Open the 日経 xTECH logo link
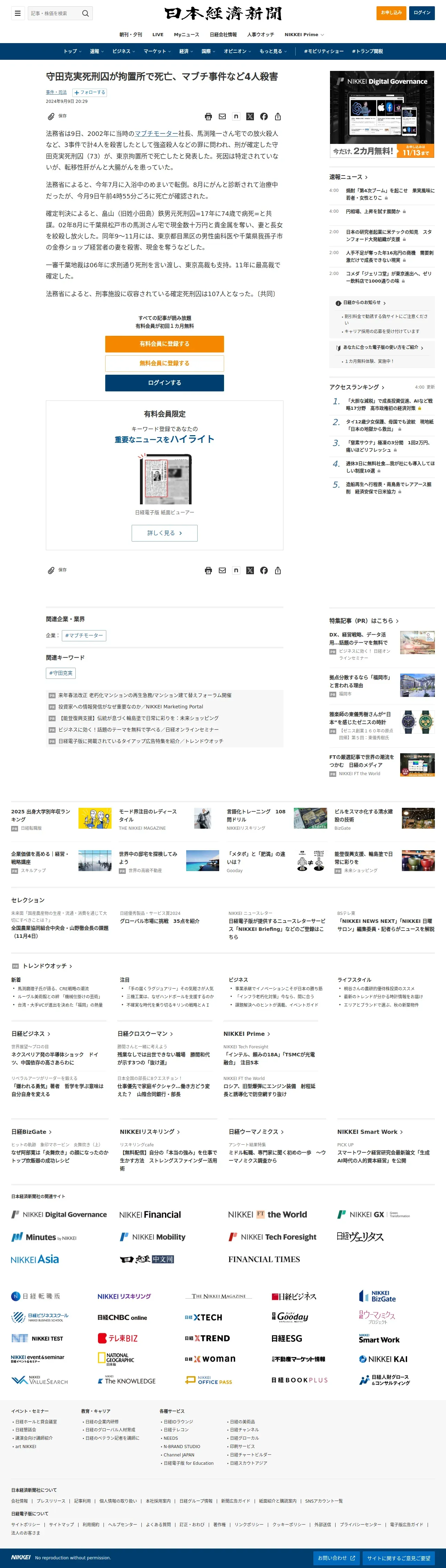 coord(203,1317)
